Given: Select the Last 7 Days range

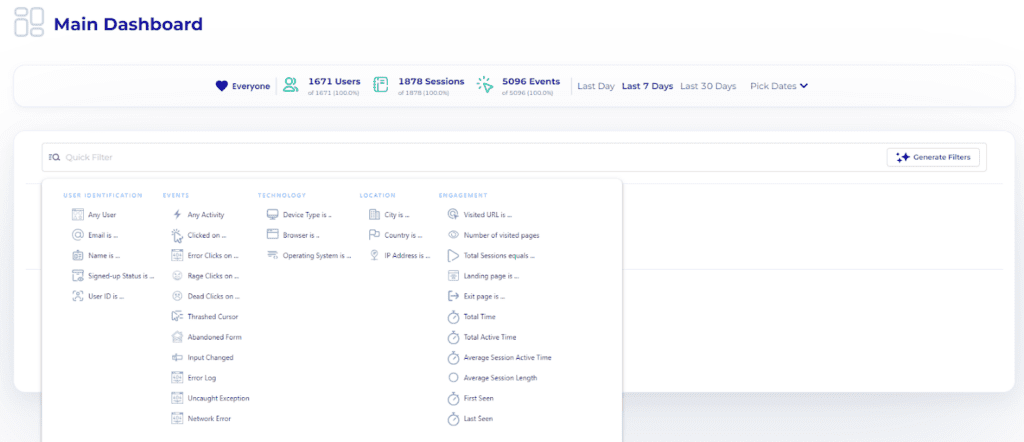Looking at the screenshot, I should 647,86.
